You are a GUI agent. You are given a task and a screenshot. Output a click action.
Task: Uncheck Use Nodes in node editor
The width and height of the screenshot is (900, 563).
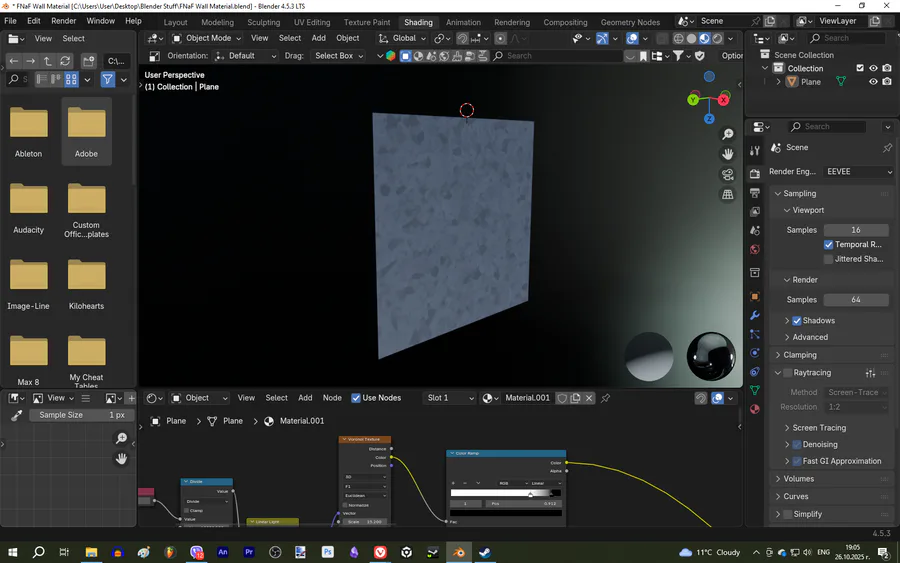[356, 398]
